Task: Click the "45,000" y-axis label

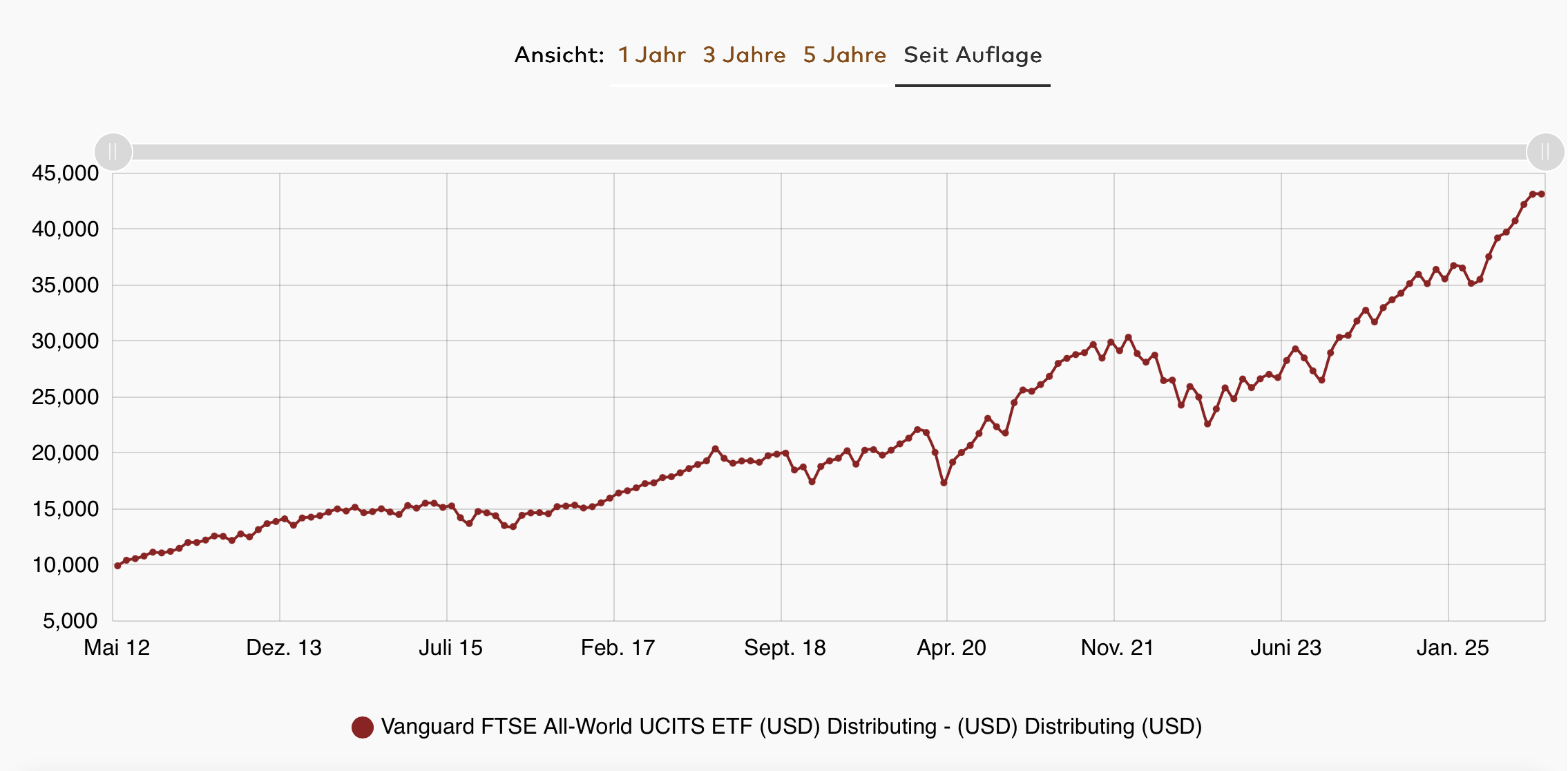Action: pos(66,173)
